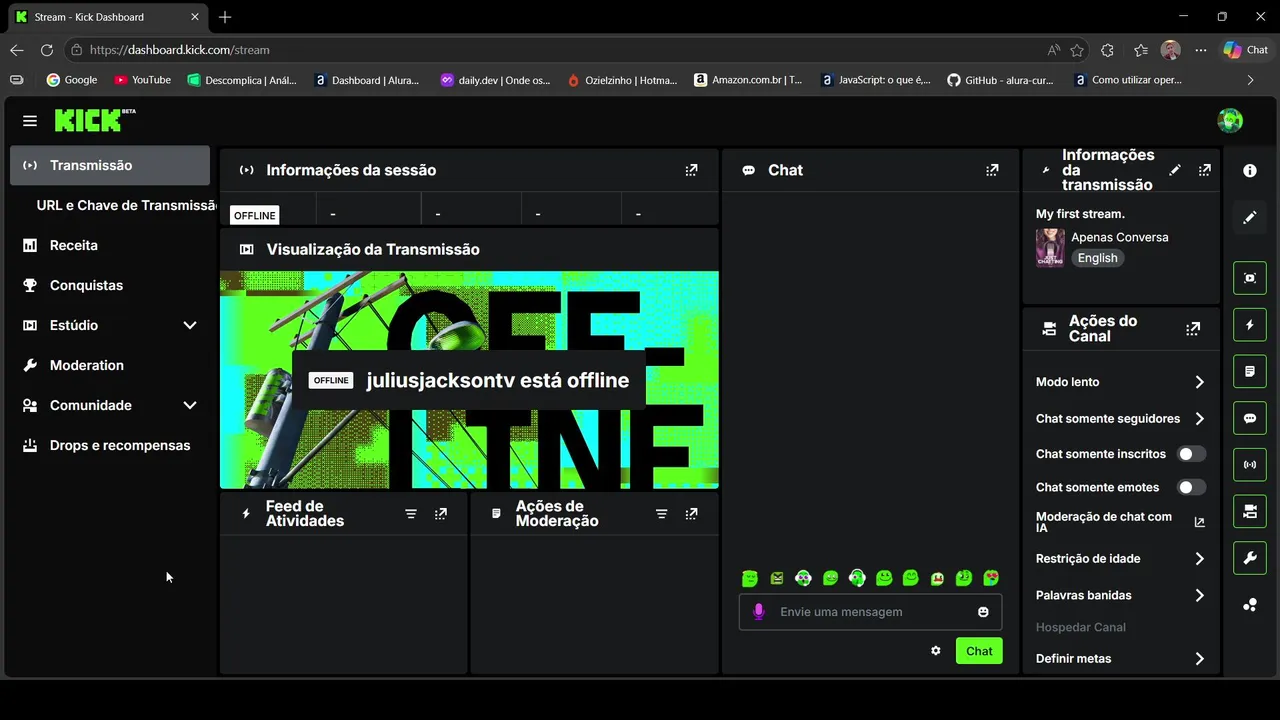Insert the red-mouthed emote in the emote row
The image size is (1280, 720).
937,578
